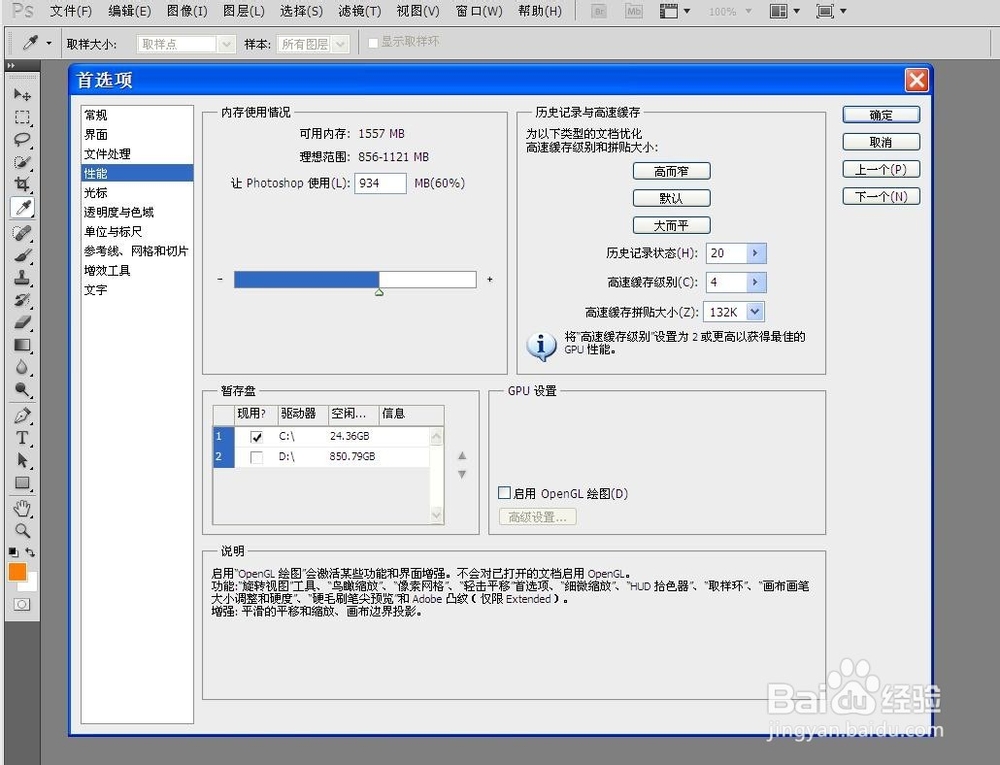1000x765 pixels.
Task: Select the Eraser tool
Action: click(22, 323)
